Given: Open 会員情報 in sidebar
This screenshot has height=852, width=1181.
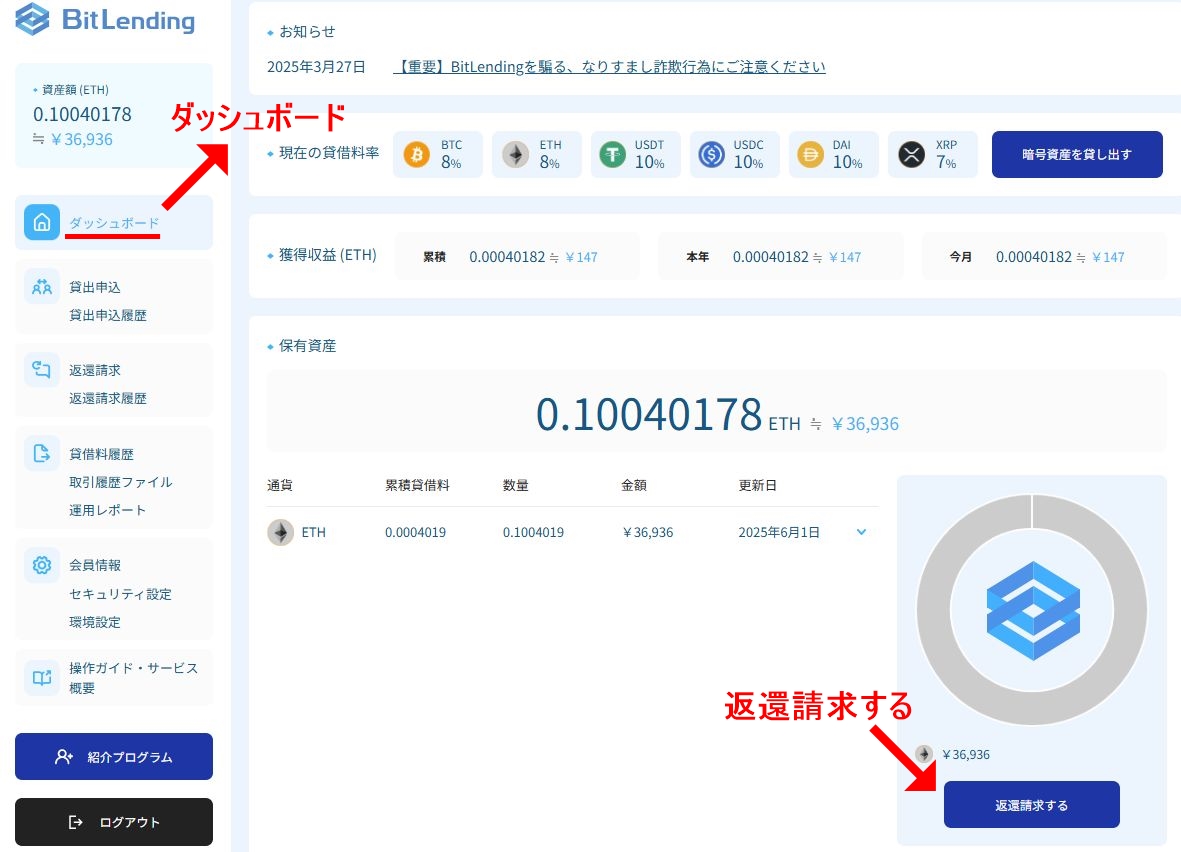Looking at the screenshot, I should coord(95,565).
